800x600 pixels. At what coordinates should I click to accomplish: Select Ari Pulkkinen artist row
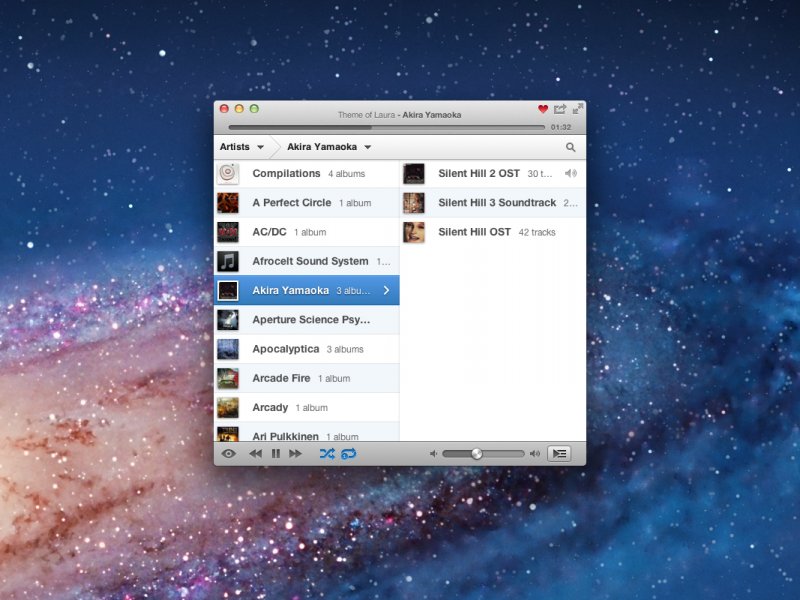[307, 432]
